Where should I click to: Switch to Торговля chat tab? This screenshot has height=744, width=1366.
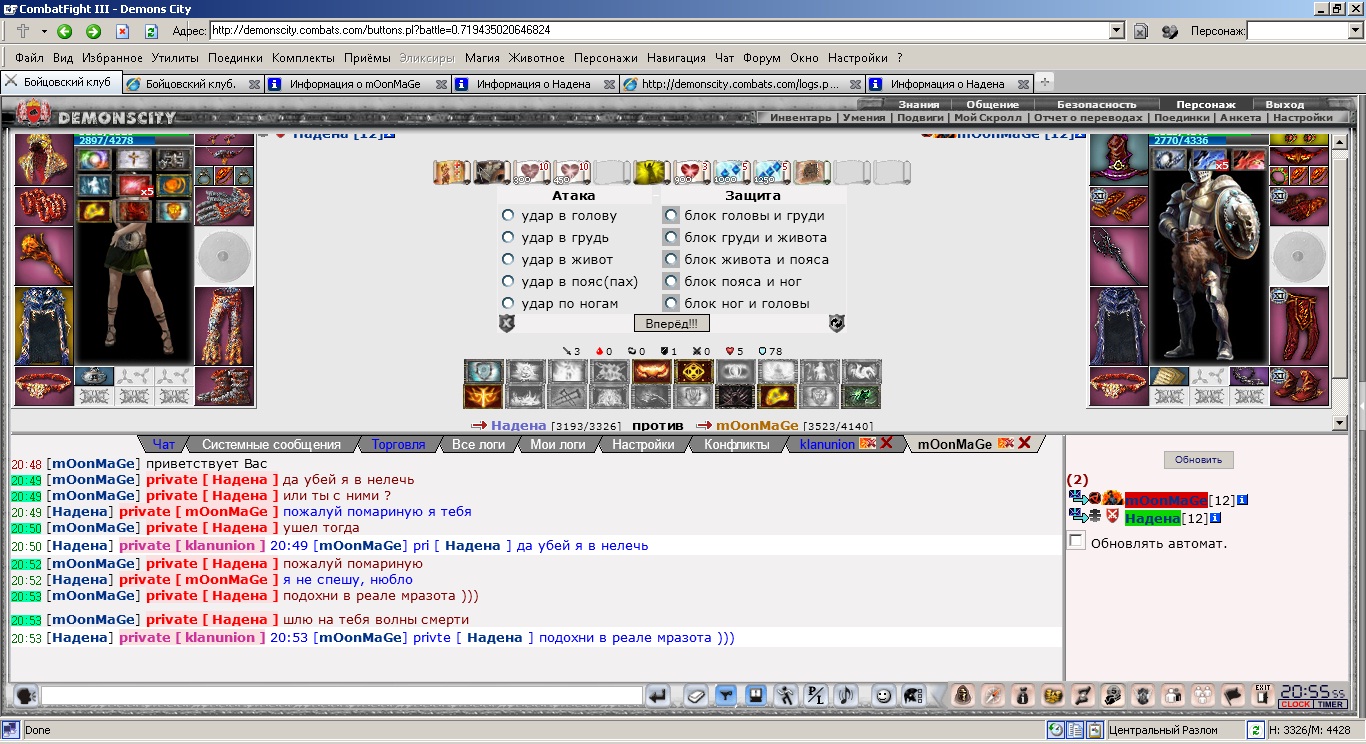coord(398,444)
